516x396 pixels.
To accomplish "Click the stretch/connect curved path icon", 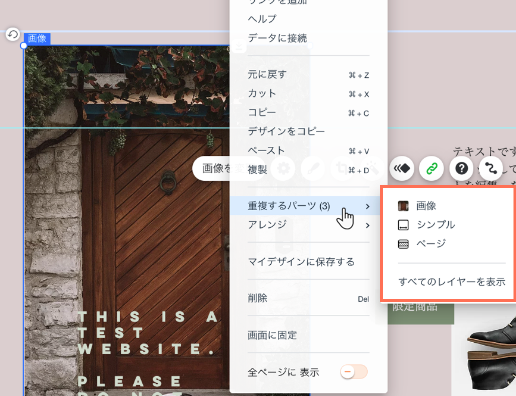I will click(491, 169).
